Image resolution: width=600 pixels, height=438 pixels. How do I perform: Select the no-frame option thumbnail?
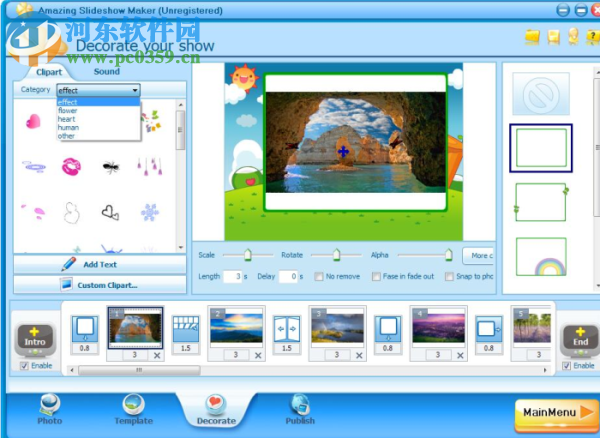(541, 94)
